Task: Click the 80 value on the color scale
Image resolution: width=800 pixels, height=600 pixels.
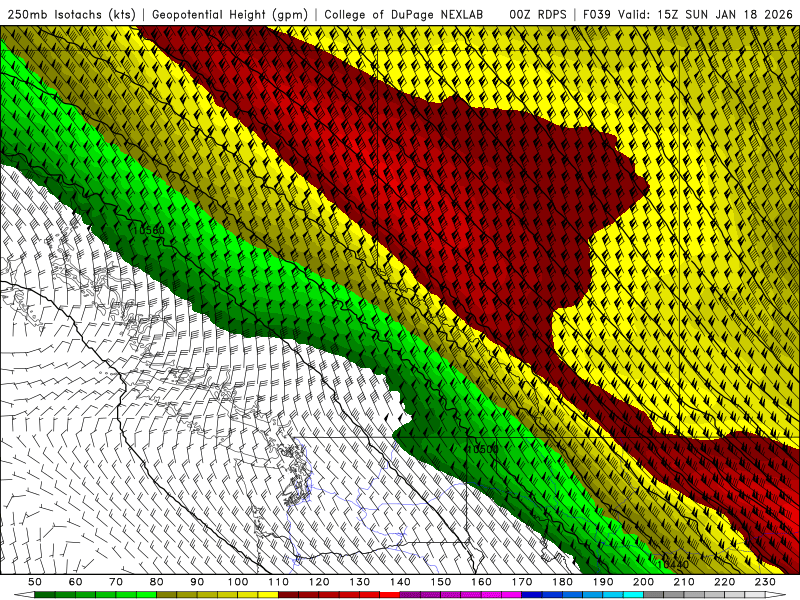Action: [156, 582]
